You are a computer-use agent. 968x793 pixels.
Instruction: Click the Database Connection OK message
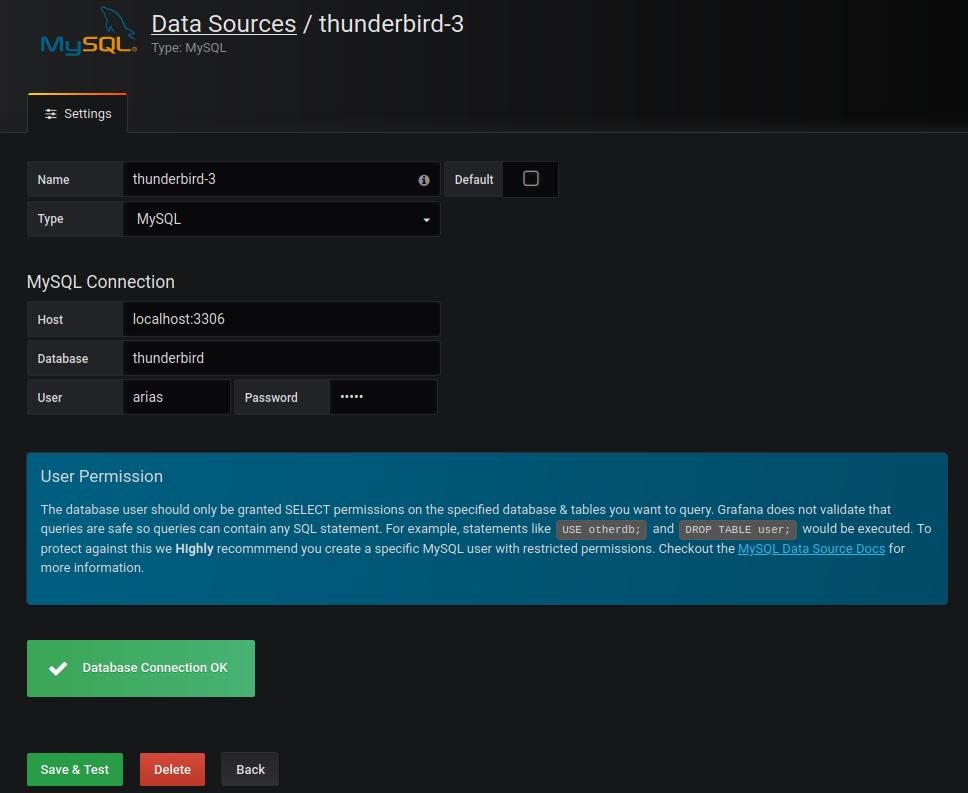pos(155,668)
